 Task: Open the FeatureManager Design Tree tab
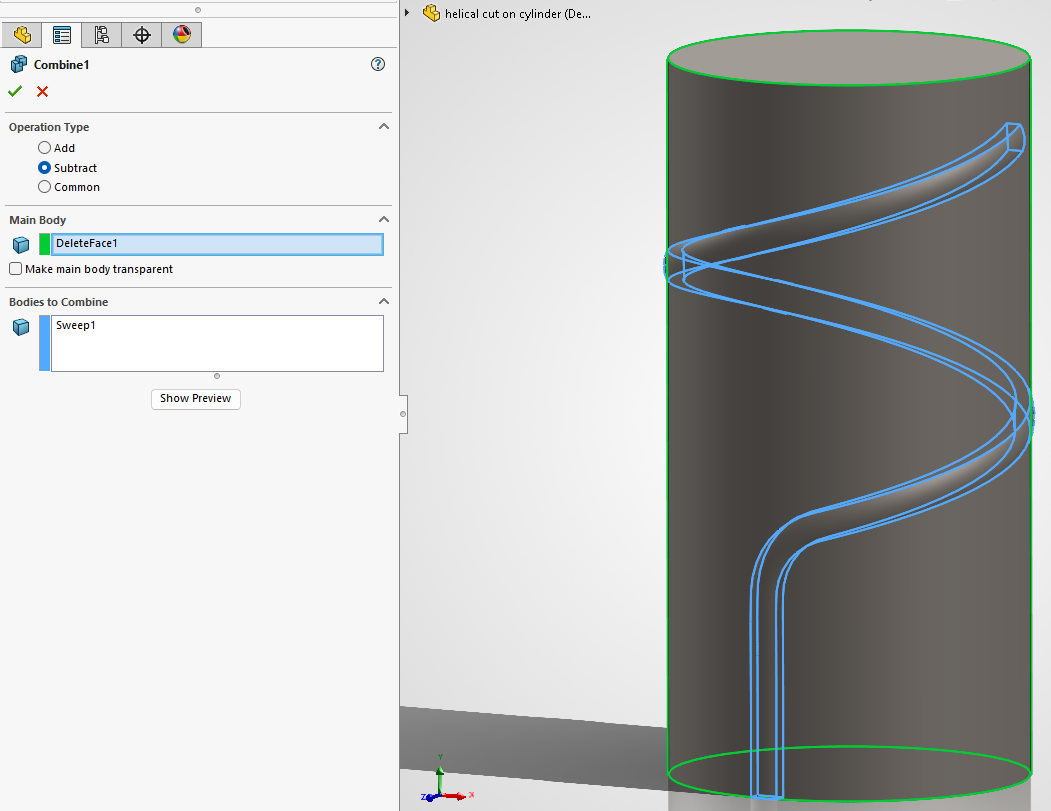pos(21,35)
